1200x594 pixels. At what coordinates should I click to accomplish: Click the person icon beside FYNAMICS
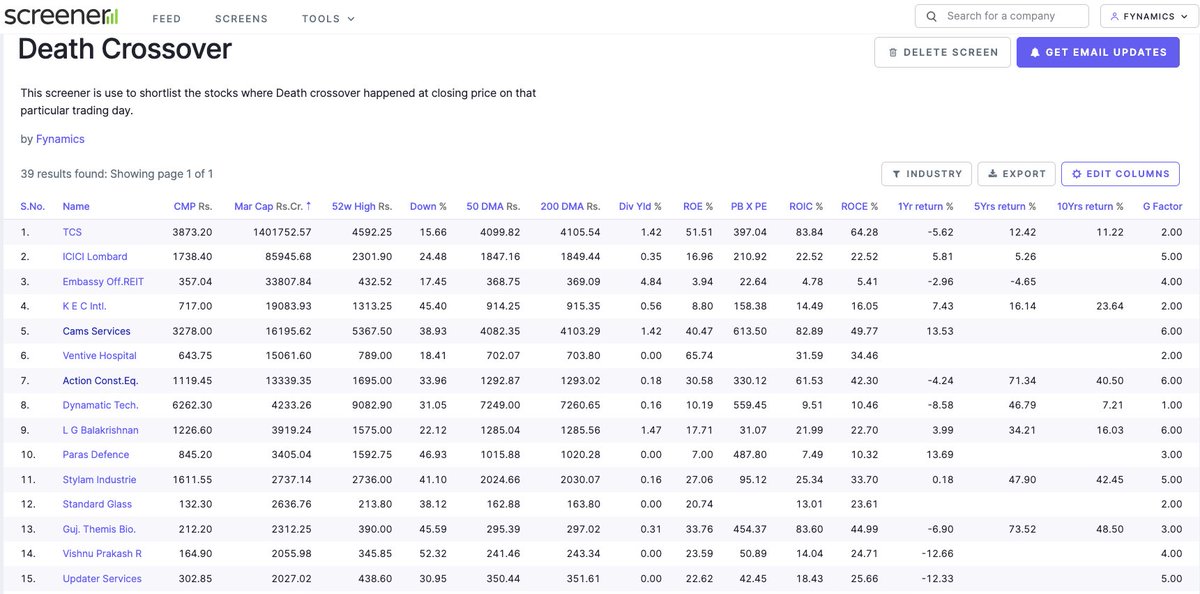point(1115,16)
